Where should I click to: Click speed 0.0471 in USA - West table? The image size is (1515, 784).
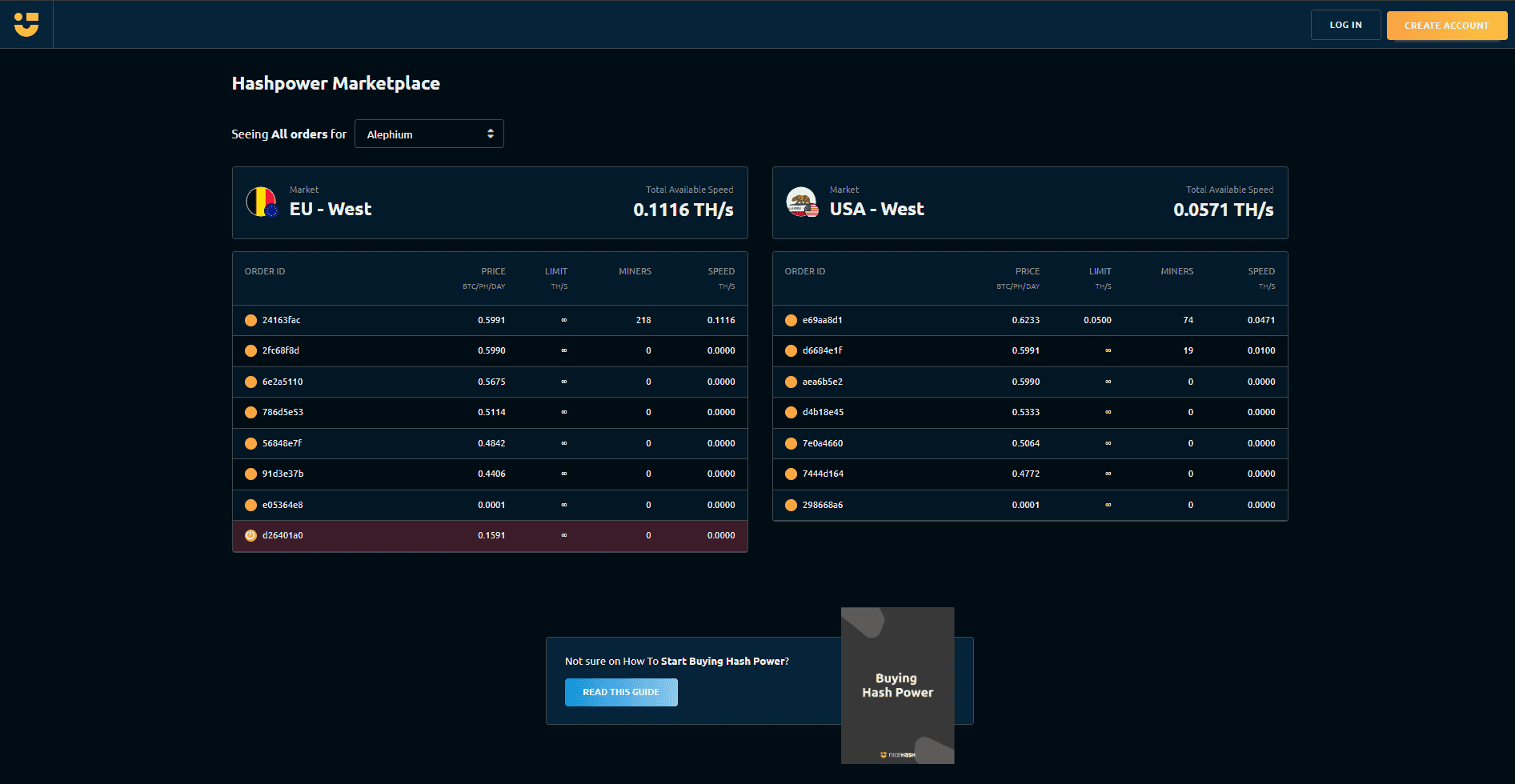[1261, 320]
